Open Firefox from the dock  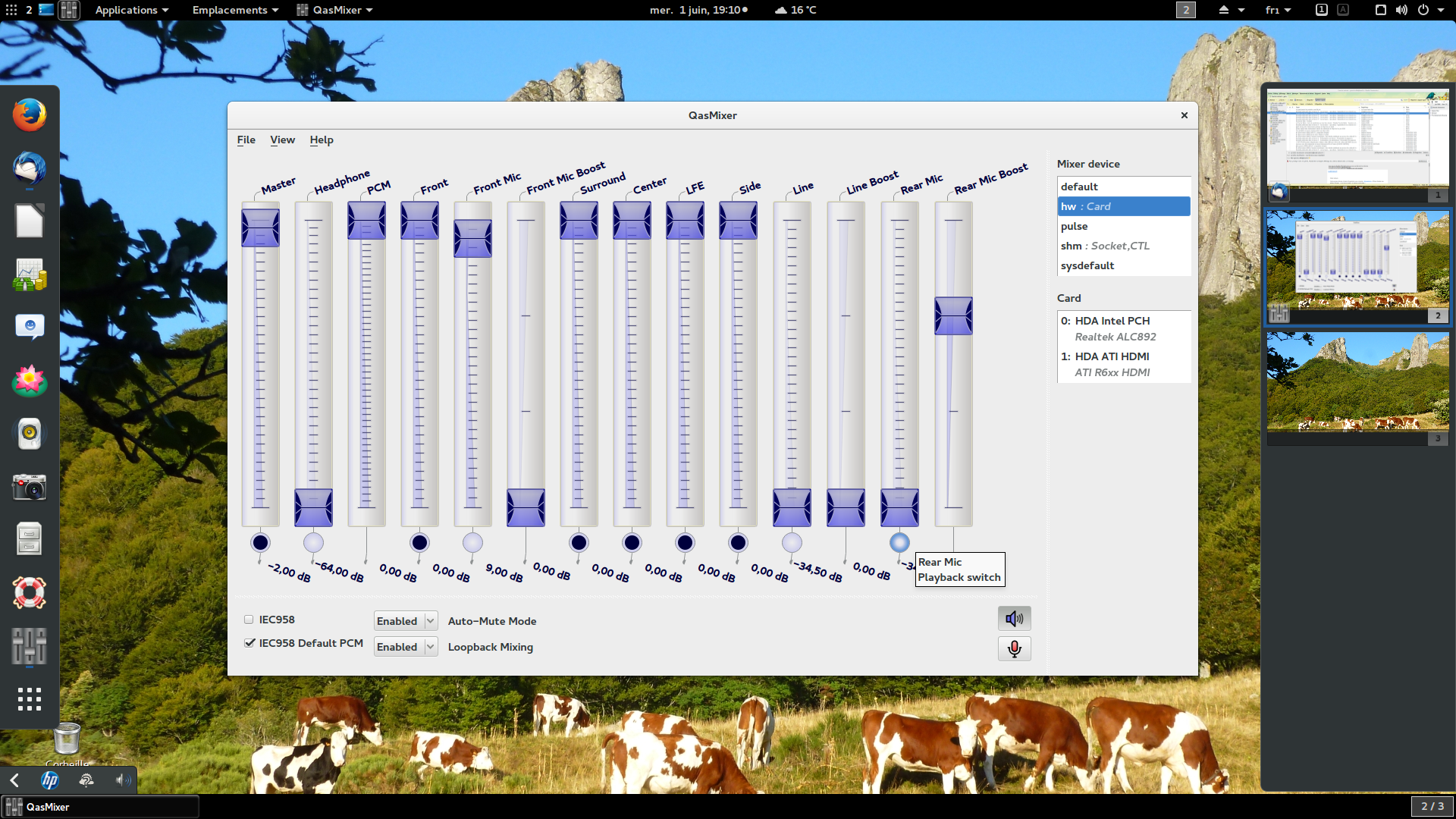point(30,115)
